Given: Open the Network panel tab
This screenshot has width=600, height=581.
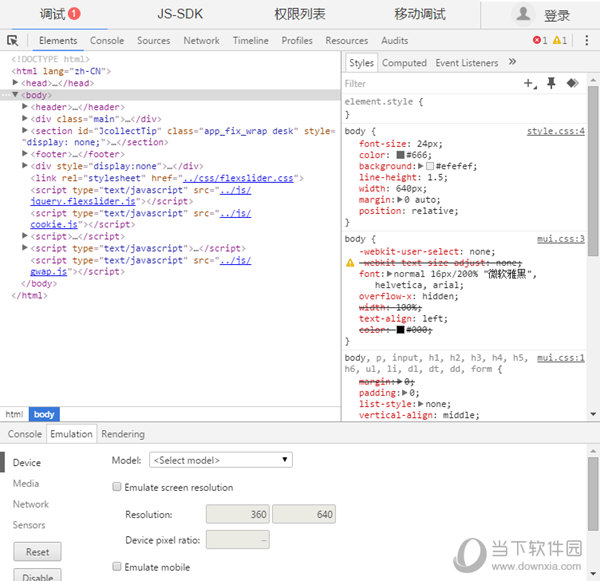Looking at the screenshot, I should point(201,41).
